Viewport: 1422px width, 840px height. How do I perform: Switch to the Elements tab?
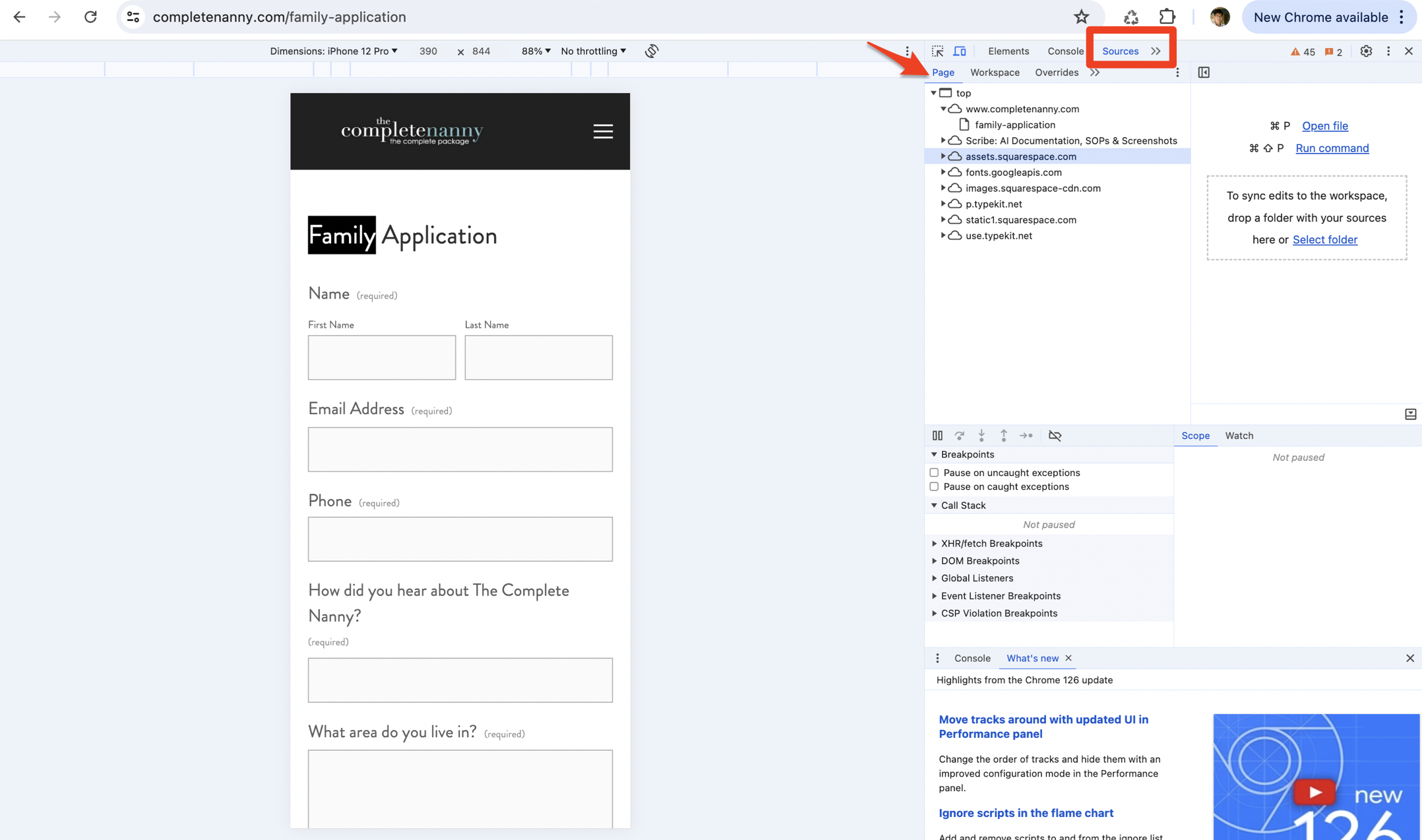coord(1008,51)
